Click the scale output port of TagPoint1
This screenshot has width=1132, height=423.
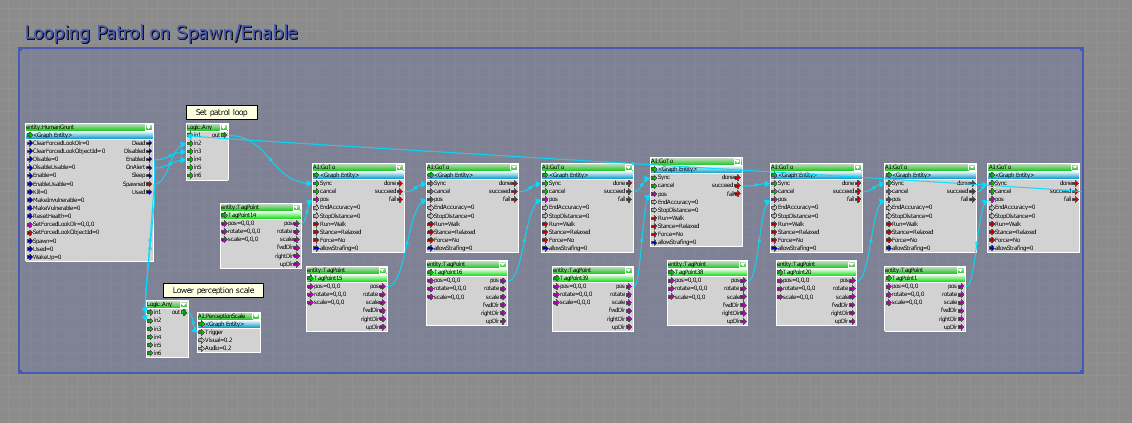tap(962, 302)
